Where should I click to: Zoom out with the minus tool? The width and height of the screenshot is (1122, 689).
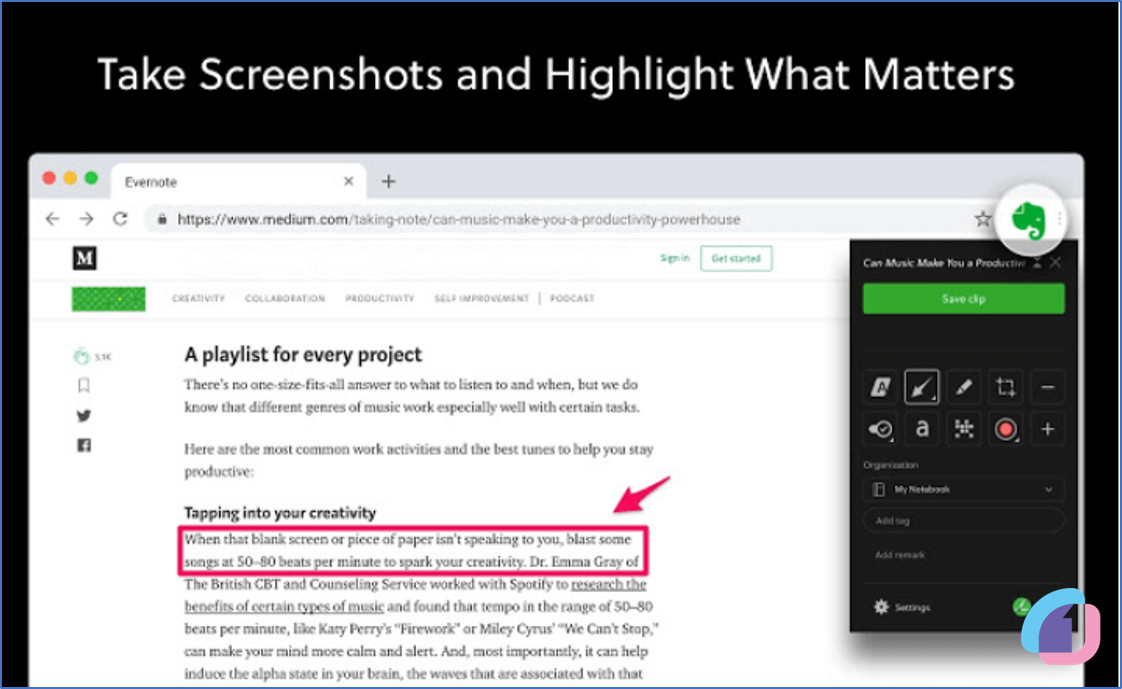[x=1048, y=387]
